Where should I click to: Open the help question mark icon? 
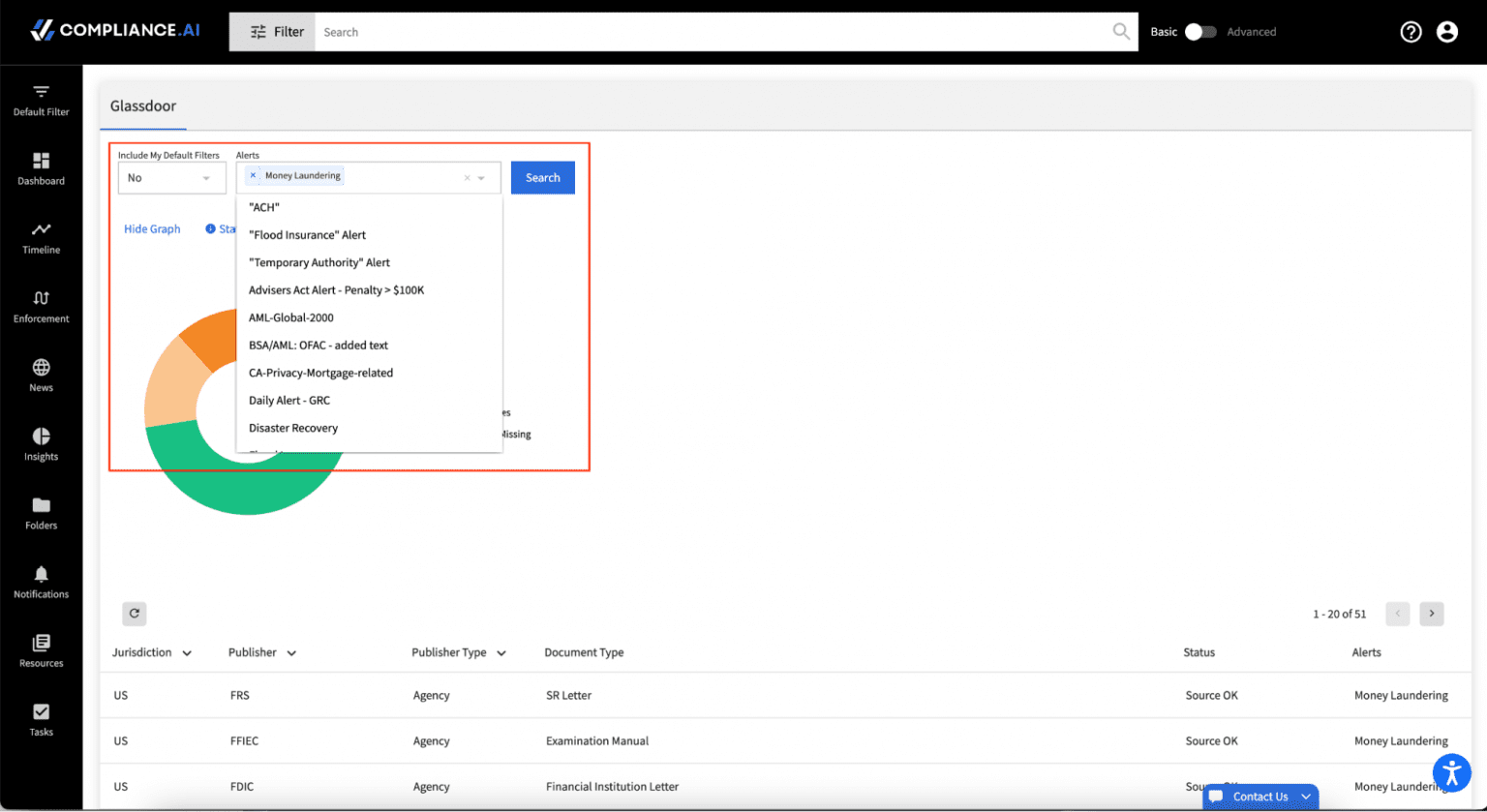point(1411,32)
